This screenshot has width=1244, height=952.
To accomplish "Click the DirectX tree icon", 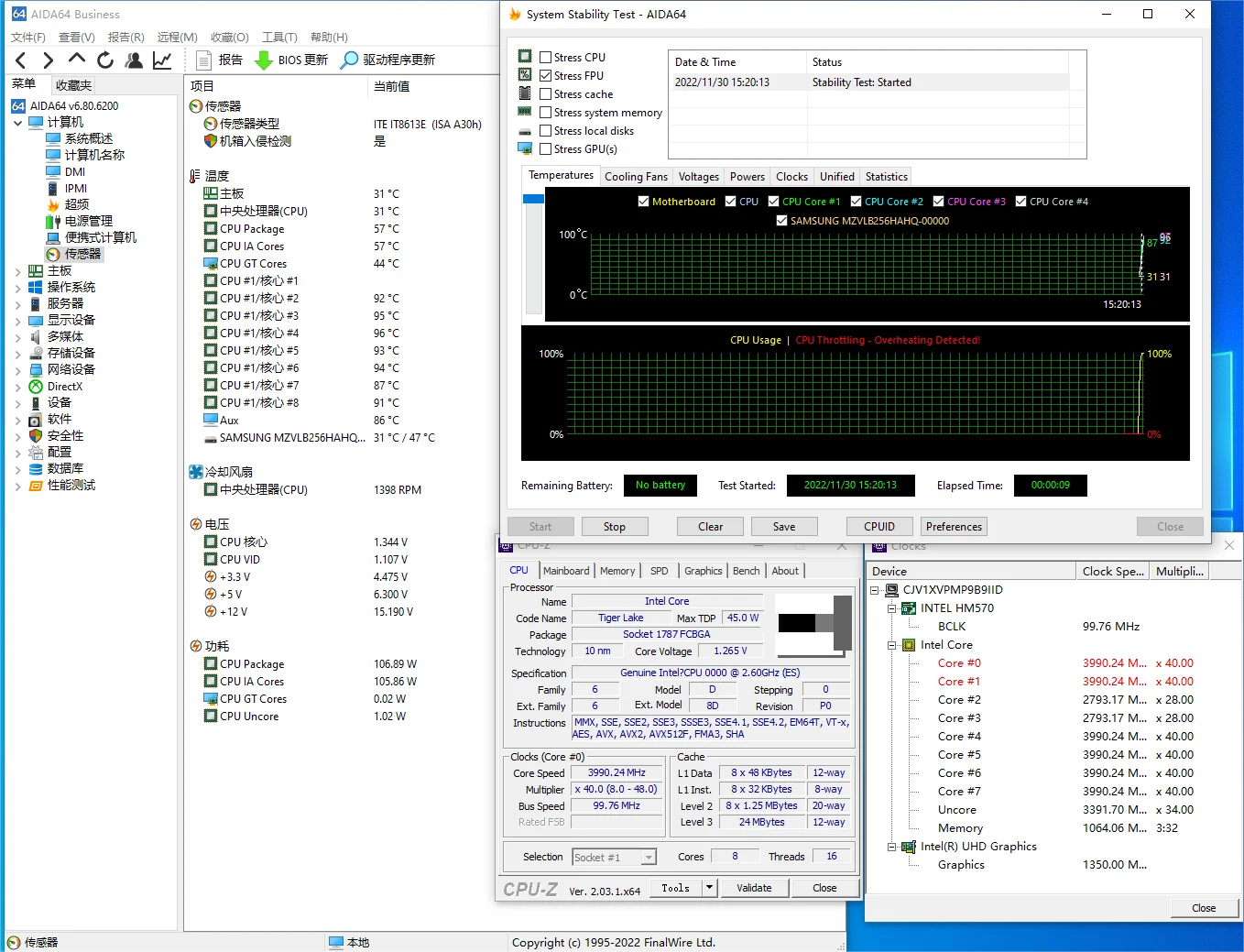I will click(x=36, y=387).
